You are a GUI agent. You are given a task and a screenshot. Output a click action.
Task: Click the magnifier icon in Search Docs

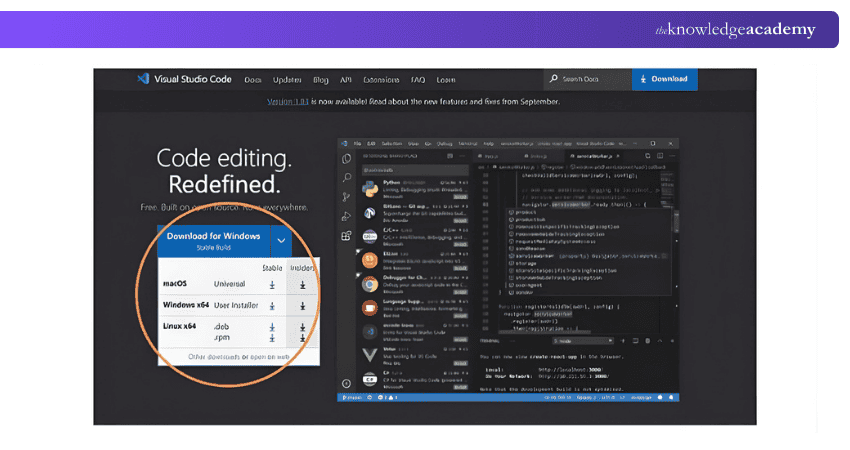(x=553, y=79)
